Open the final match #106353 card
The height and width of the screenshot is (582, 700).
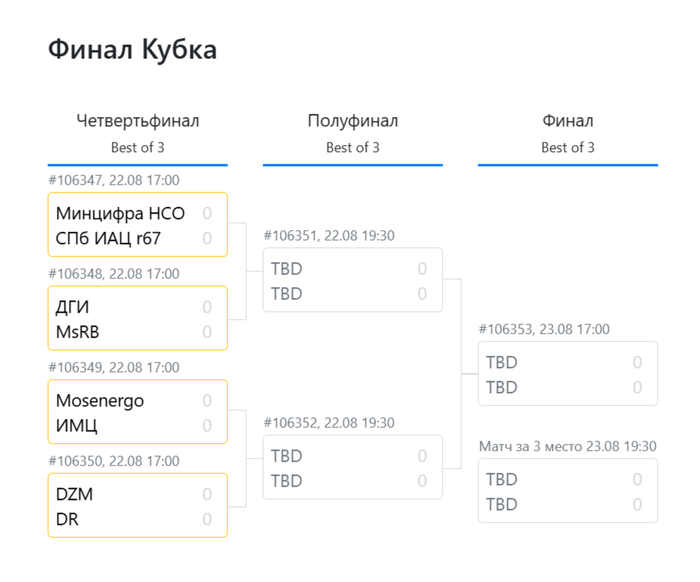(568, 374)
